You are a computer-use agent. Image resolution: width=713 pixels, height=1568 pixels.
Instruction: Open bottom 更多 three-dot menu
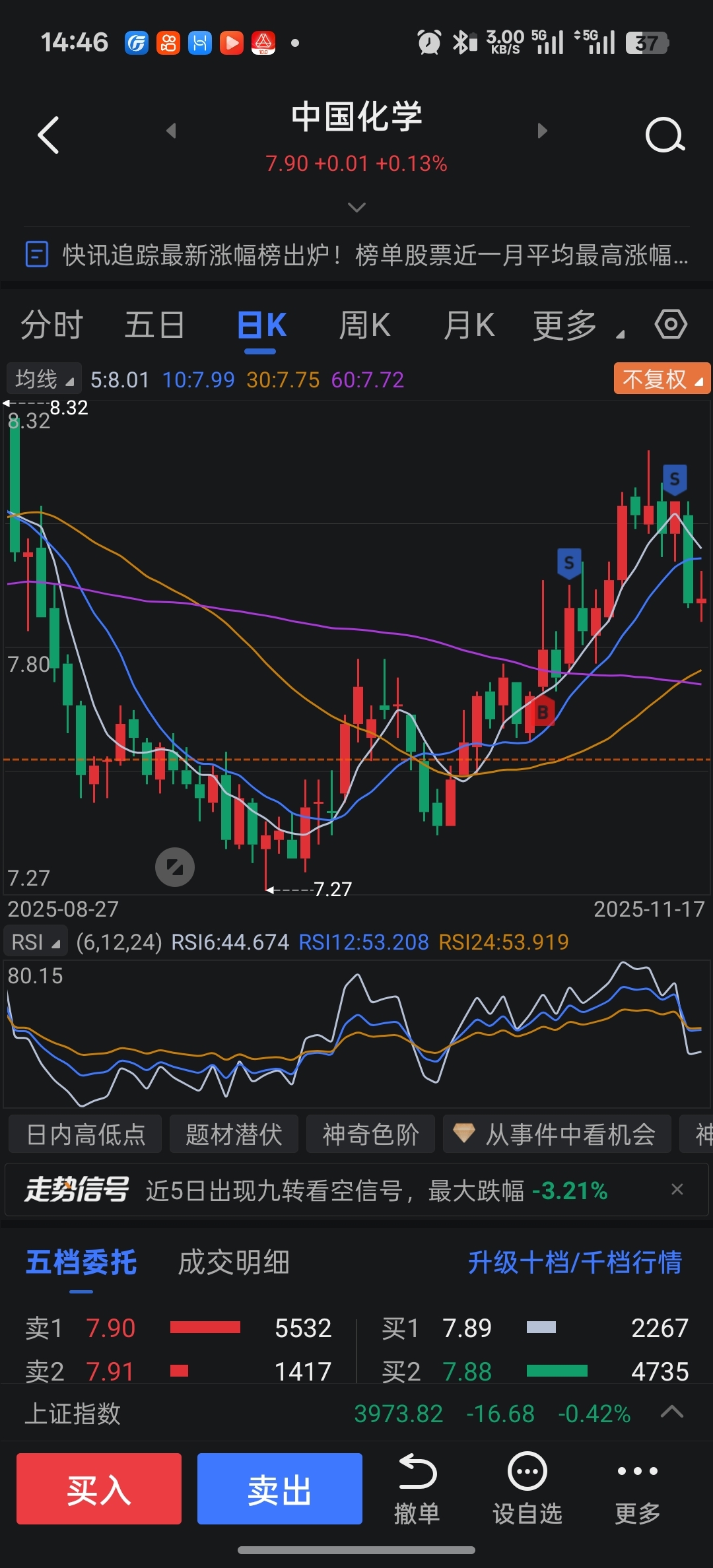pos(637,1489)
